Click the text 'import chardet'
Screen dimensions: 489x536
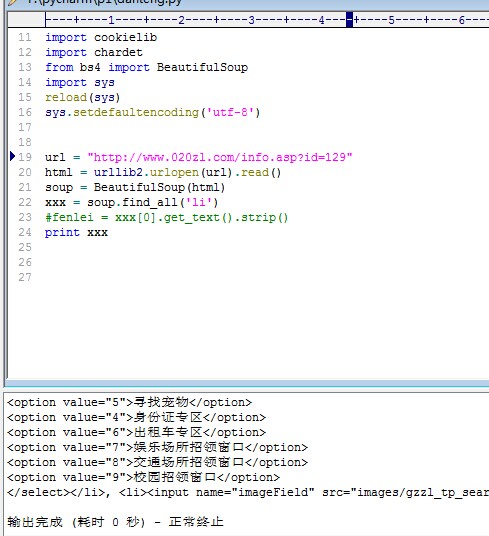point(94,52)
